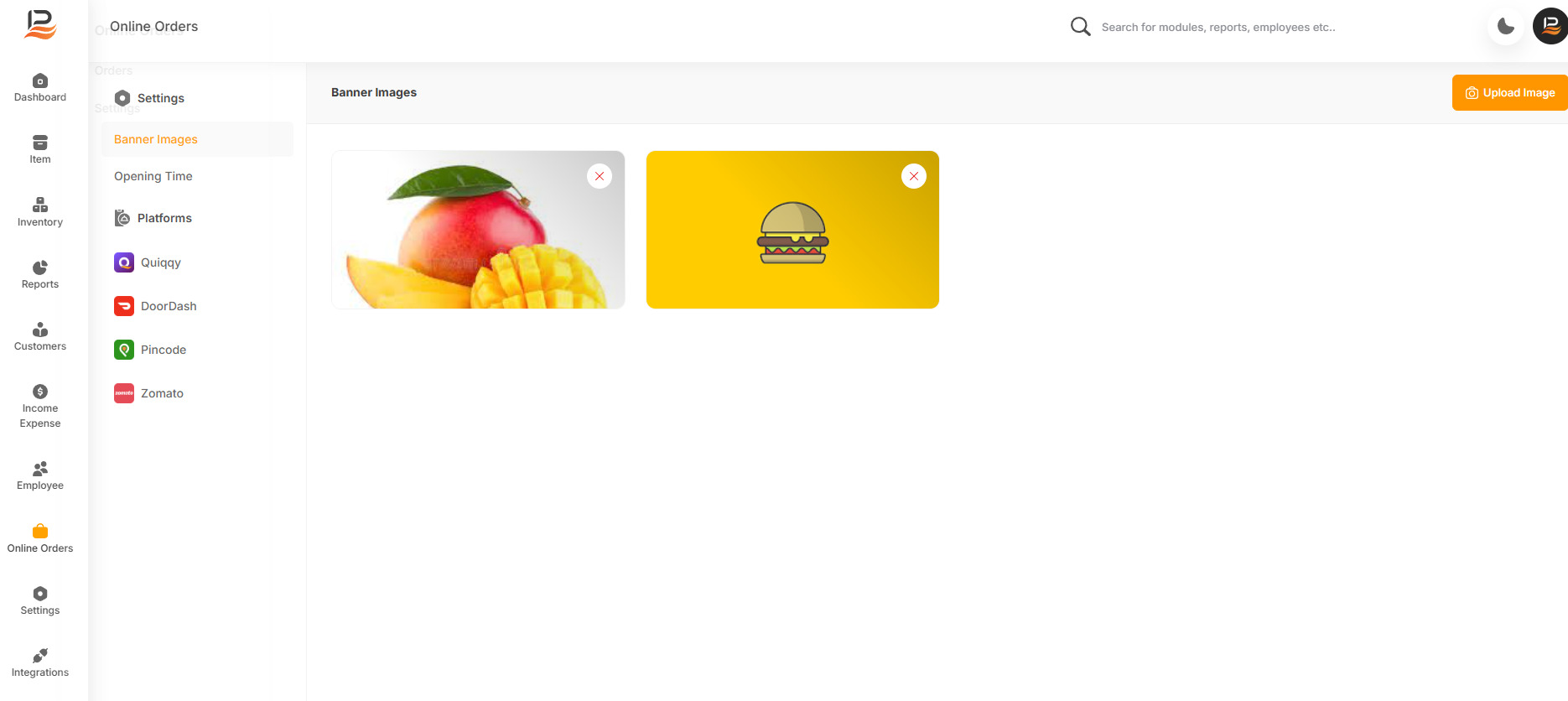Screen dimensions: 1568x701
Task: Go to Item module icon
Action: [40, 143]
